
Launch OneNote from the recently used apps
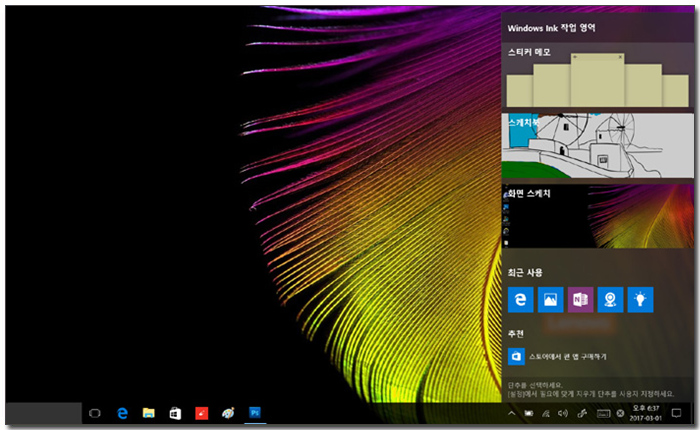point(580,299)
